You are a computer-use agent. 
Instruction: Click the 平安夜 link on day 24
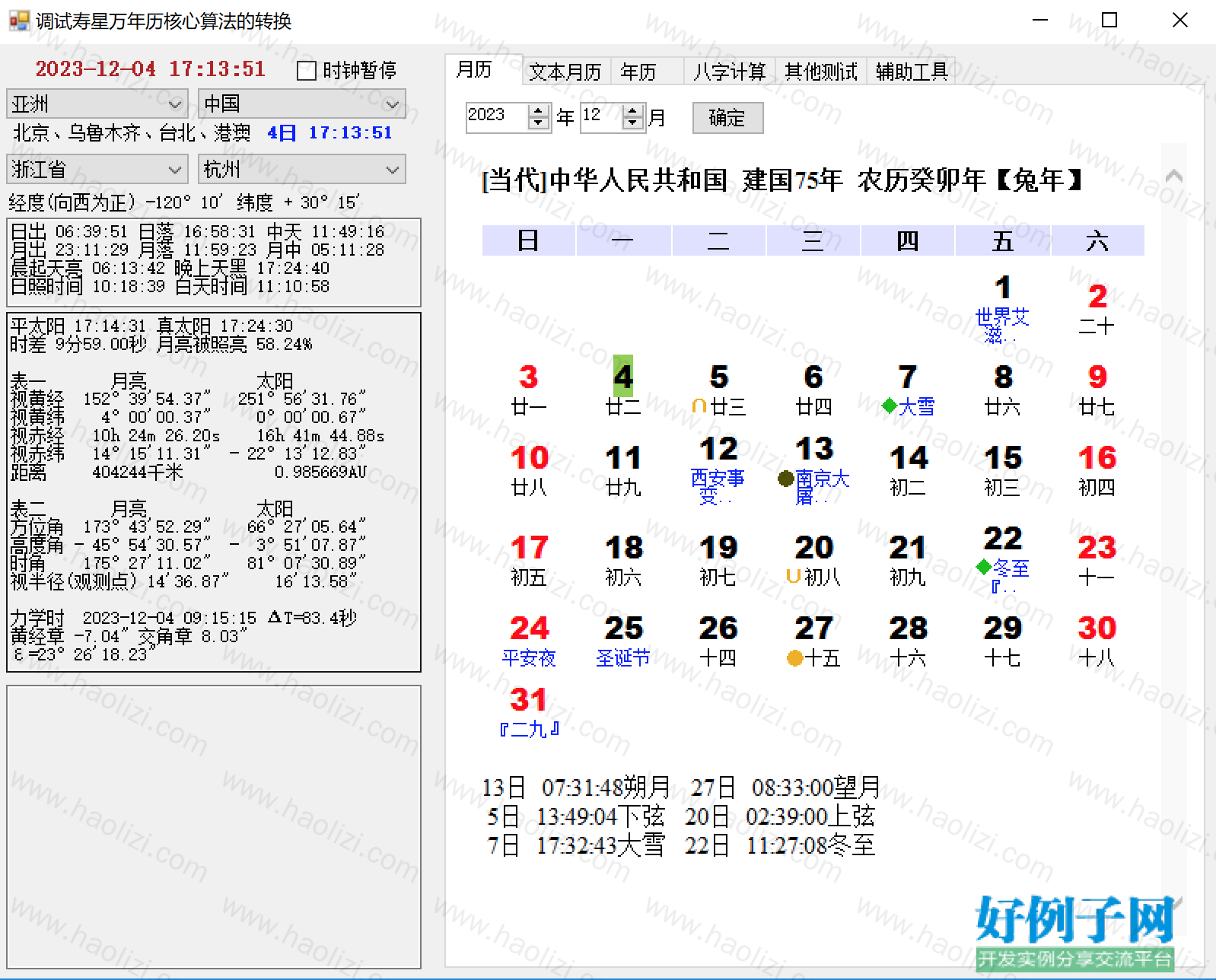529,657
